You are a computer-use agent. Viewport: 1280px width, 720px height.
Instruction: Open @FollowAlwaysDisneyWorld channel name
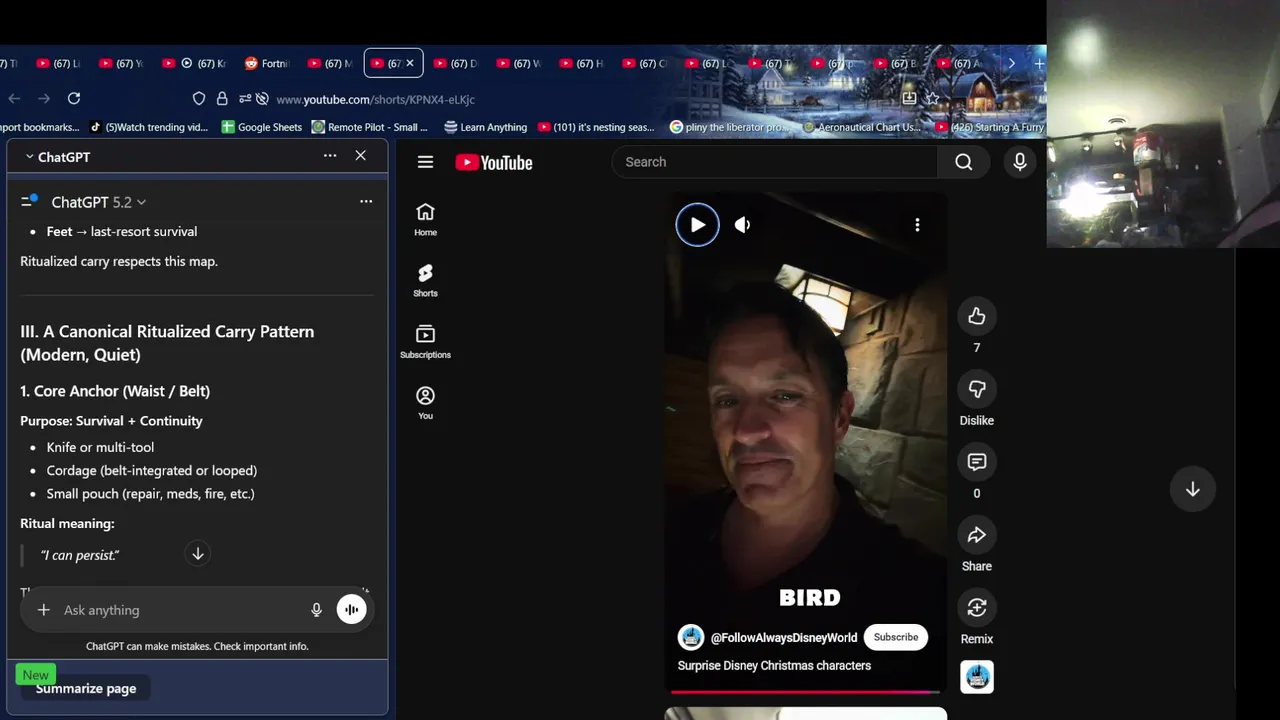pos(784,637)
